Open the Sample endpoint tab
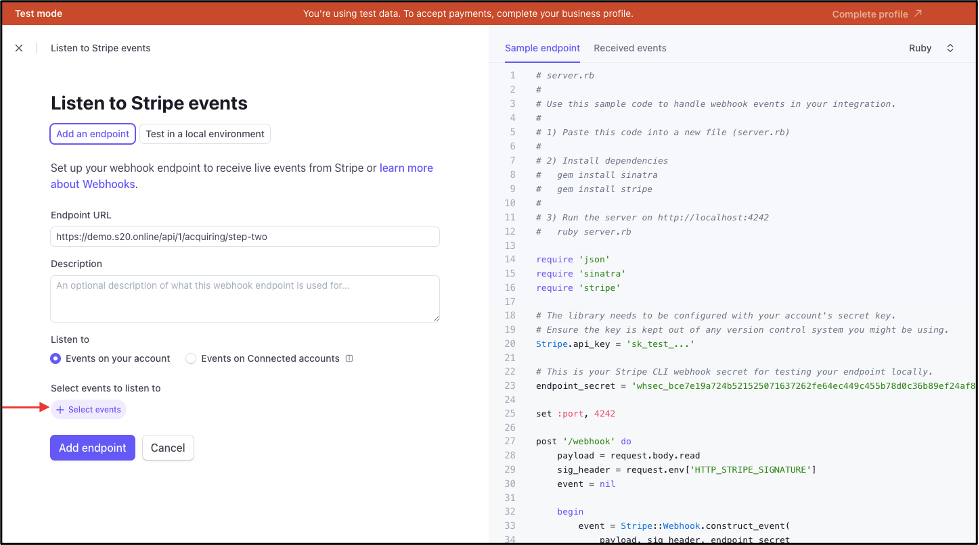This screenshot has height=545, width=979. [542, 48]
